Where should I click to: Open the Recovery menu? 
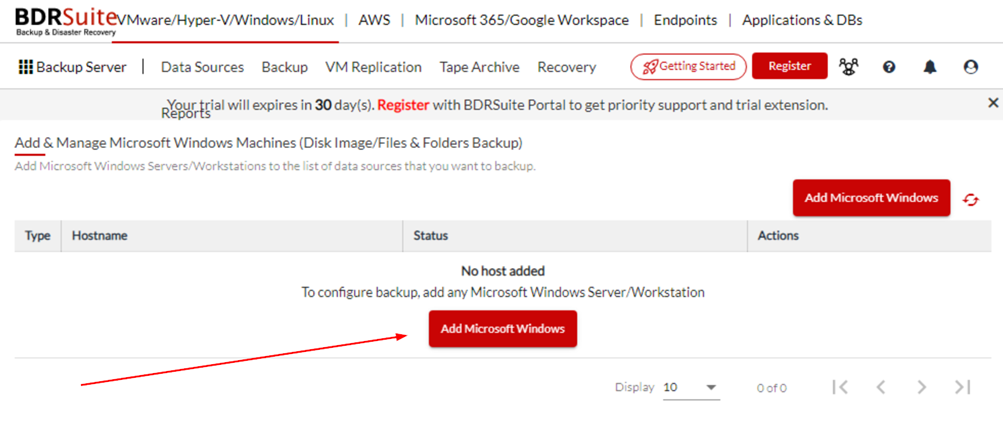pyautogui.click(x=566, y=67)
